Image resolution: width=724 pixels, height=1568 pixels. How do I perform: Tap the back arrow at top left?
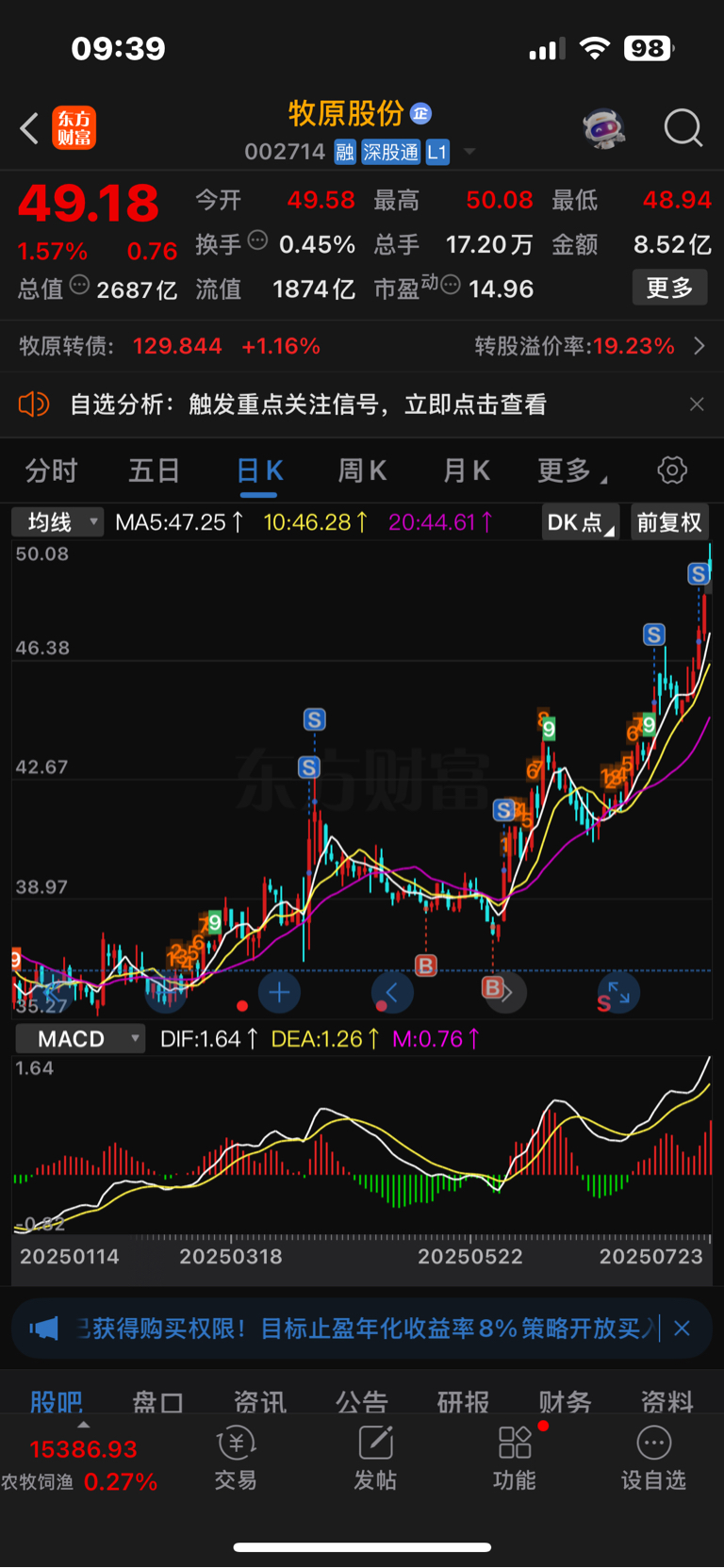click(x=29, y=128)
